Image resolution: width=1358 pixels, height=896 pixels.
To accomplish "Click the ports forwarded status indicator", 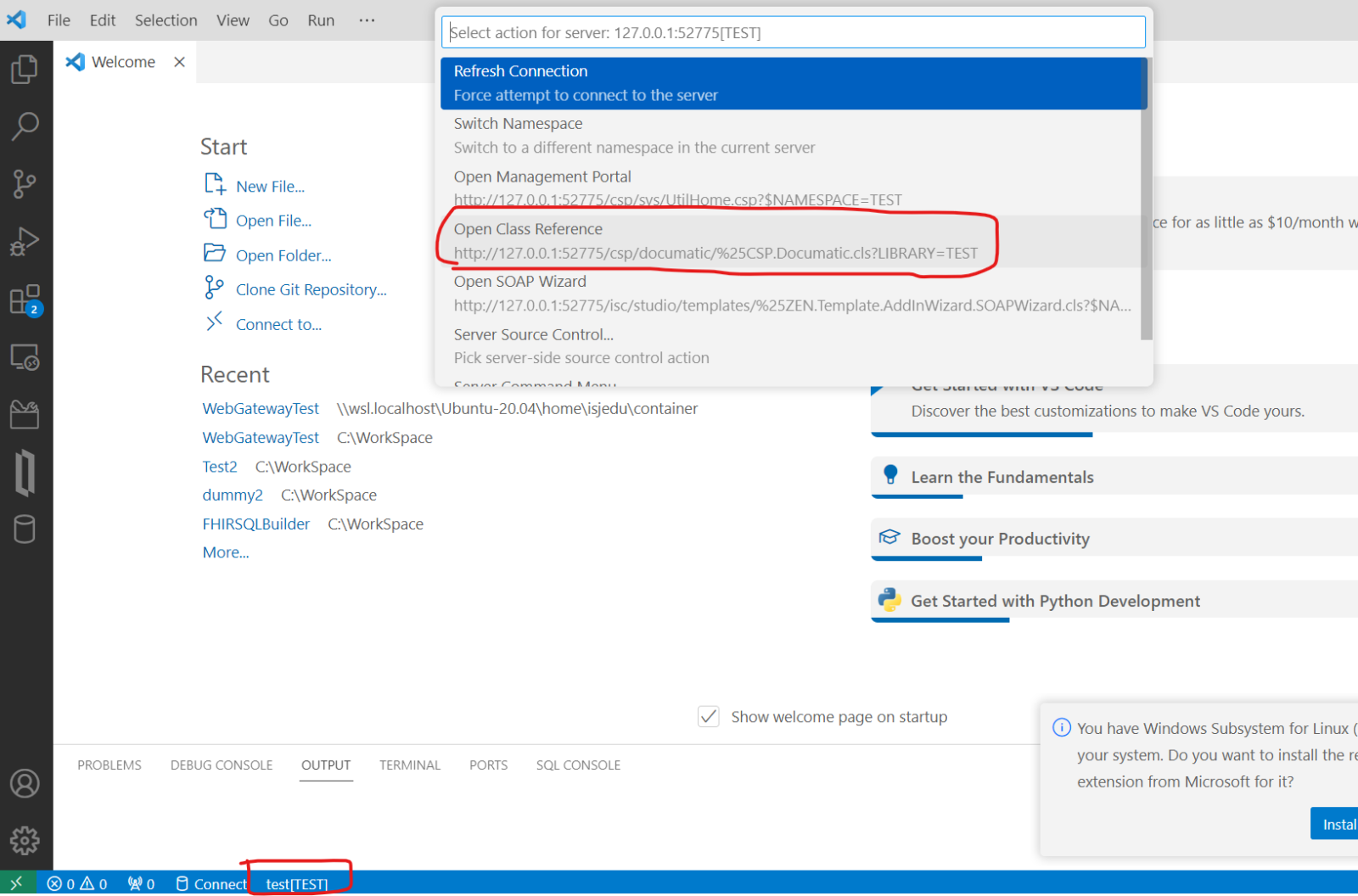I will coord(142,884).
